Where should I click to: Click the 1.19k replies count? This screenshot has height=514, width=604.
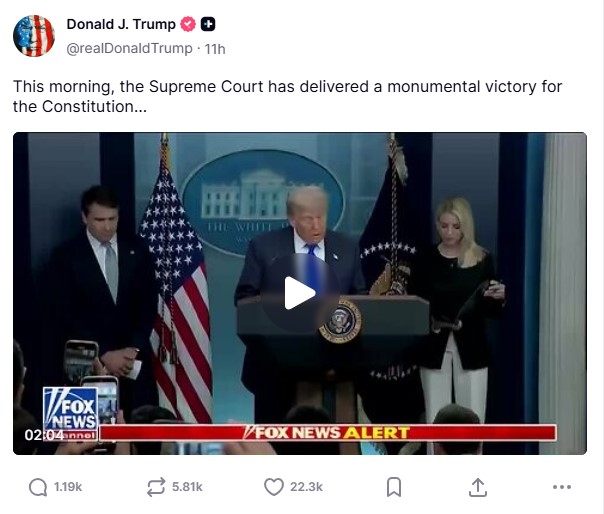68,487
